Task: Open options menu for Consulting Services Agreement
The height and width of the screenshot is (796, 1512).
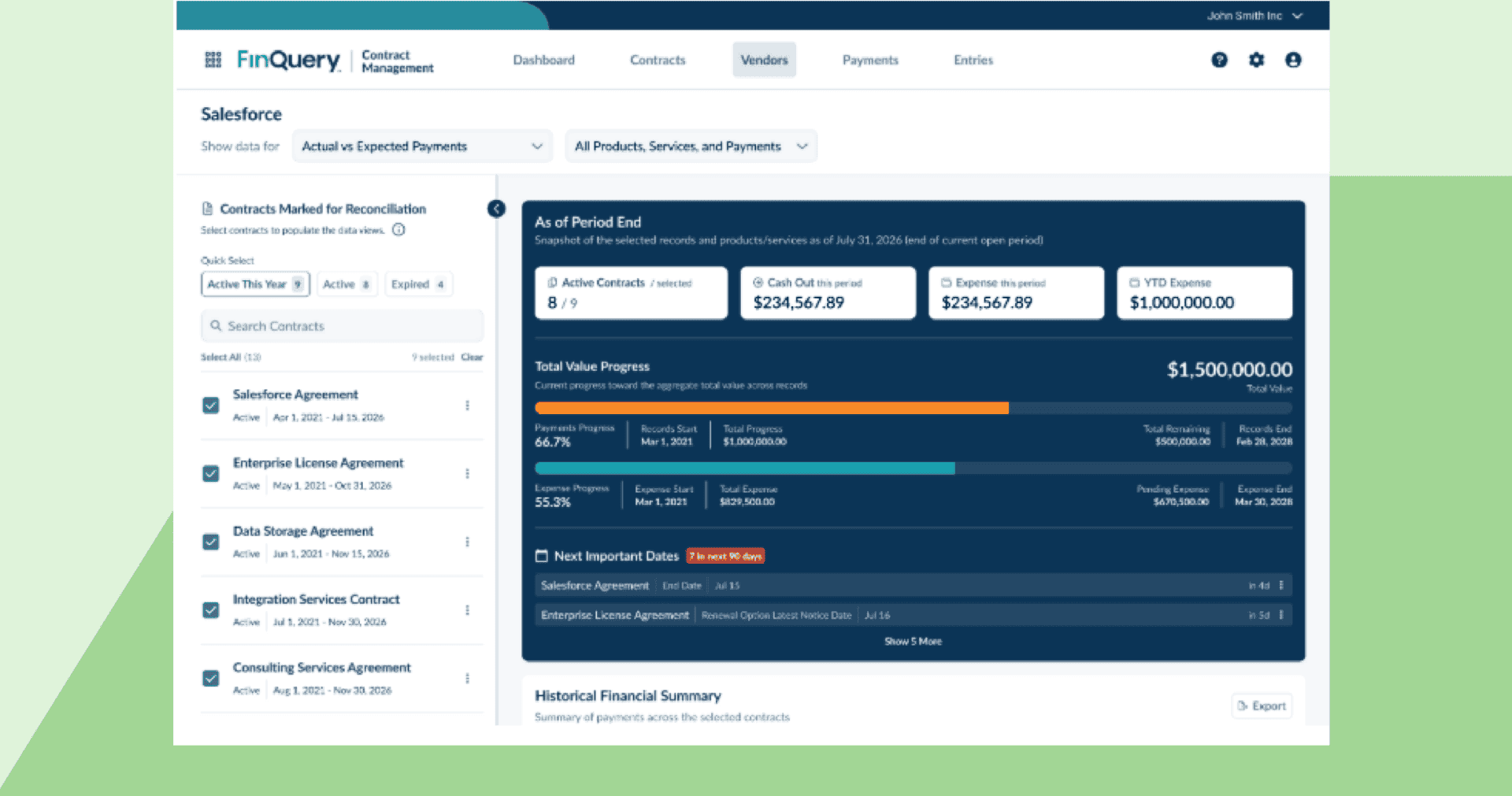Action: [467, 678]
